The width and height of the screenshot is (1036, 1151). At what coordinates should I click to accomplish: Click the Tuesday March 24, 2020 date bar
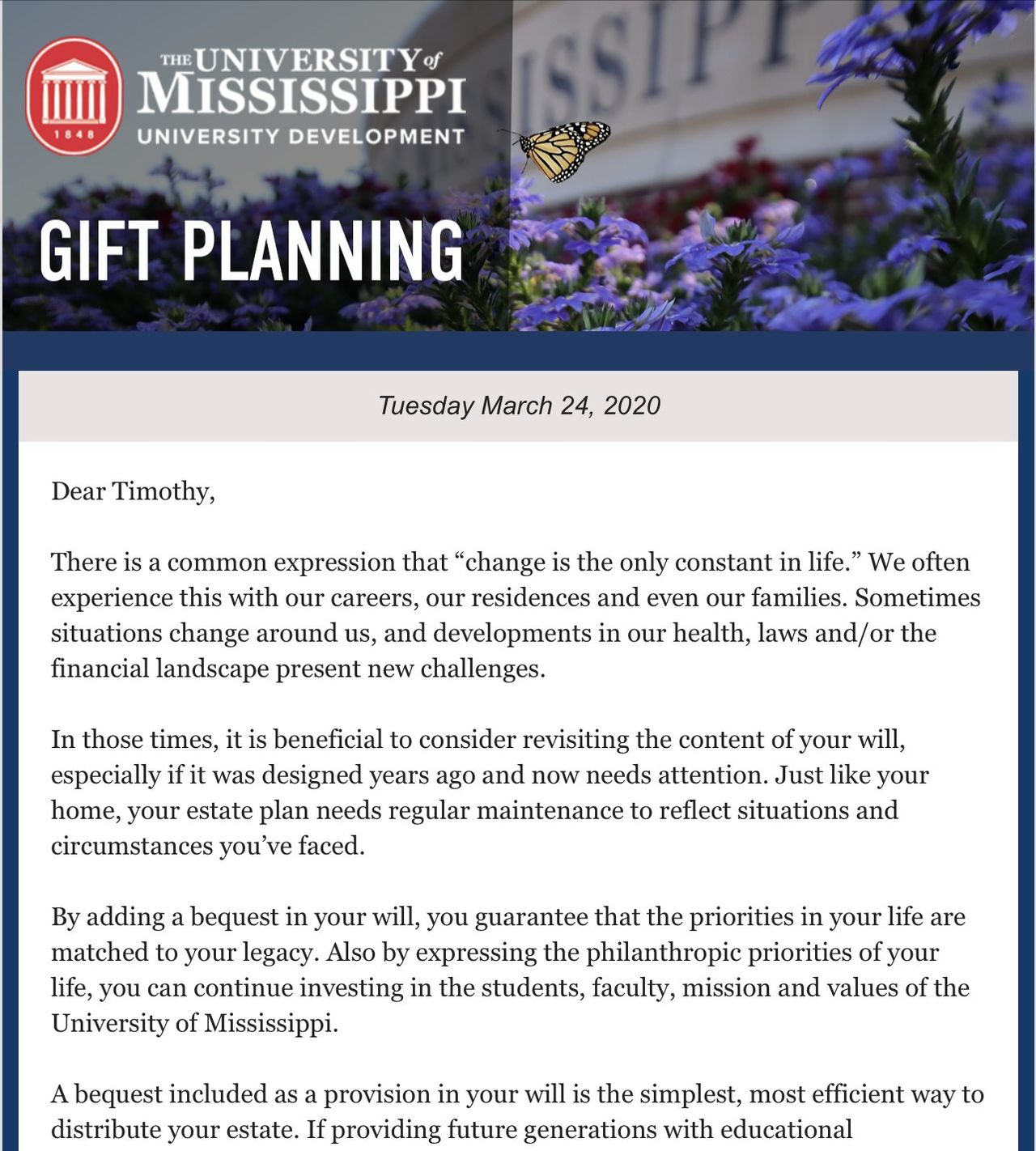click(518, 406)
